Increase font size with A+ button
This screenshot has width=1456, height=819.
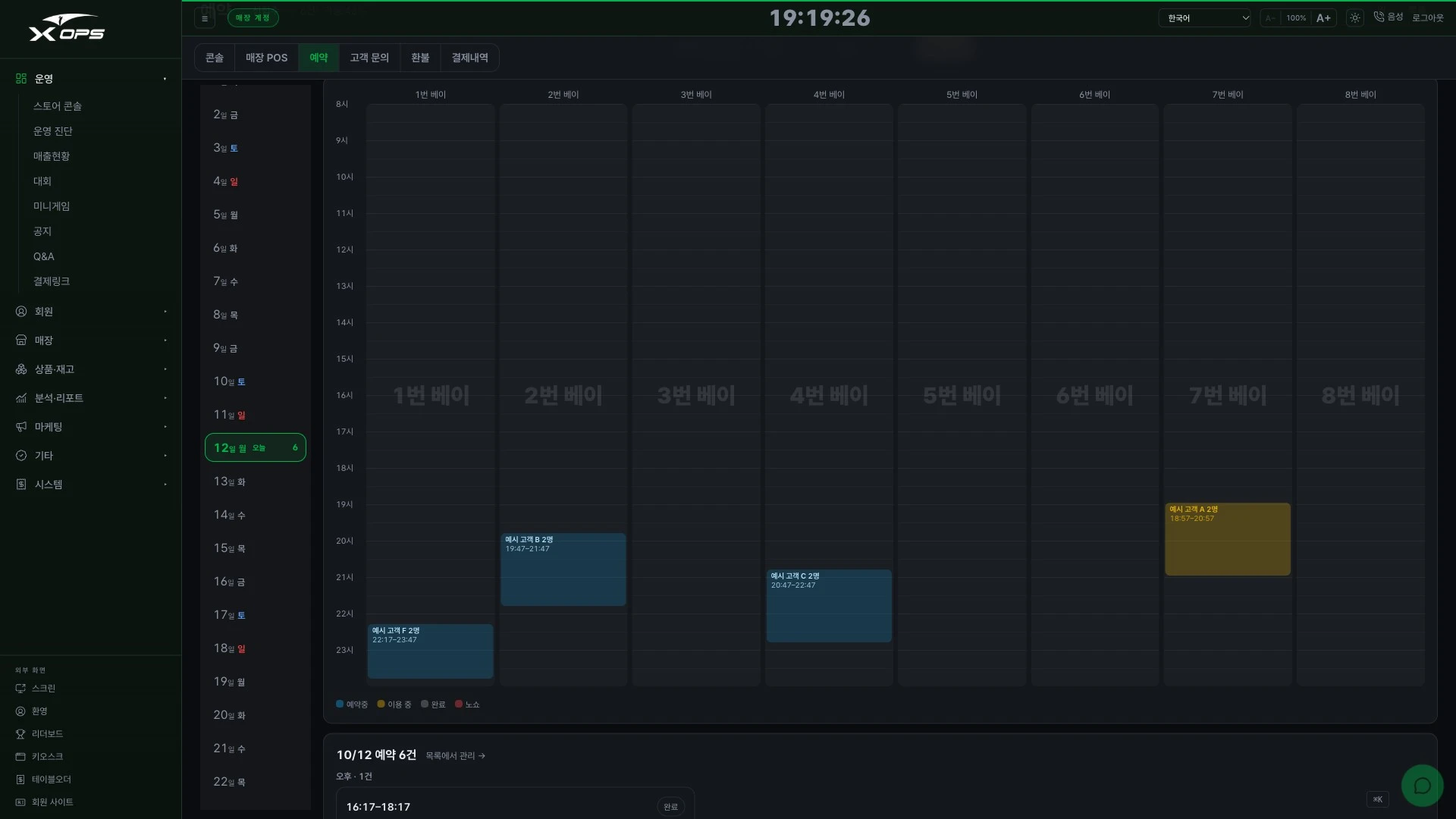coord(1323,18)
